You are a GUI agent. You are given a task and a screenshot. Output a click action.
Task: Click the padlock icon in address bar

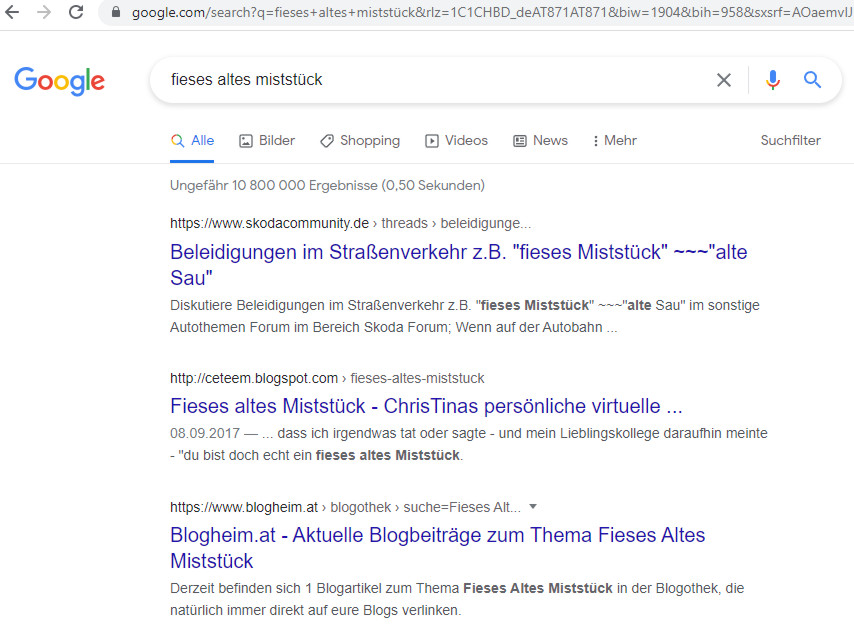point(117,13)
